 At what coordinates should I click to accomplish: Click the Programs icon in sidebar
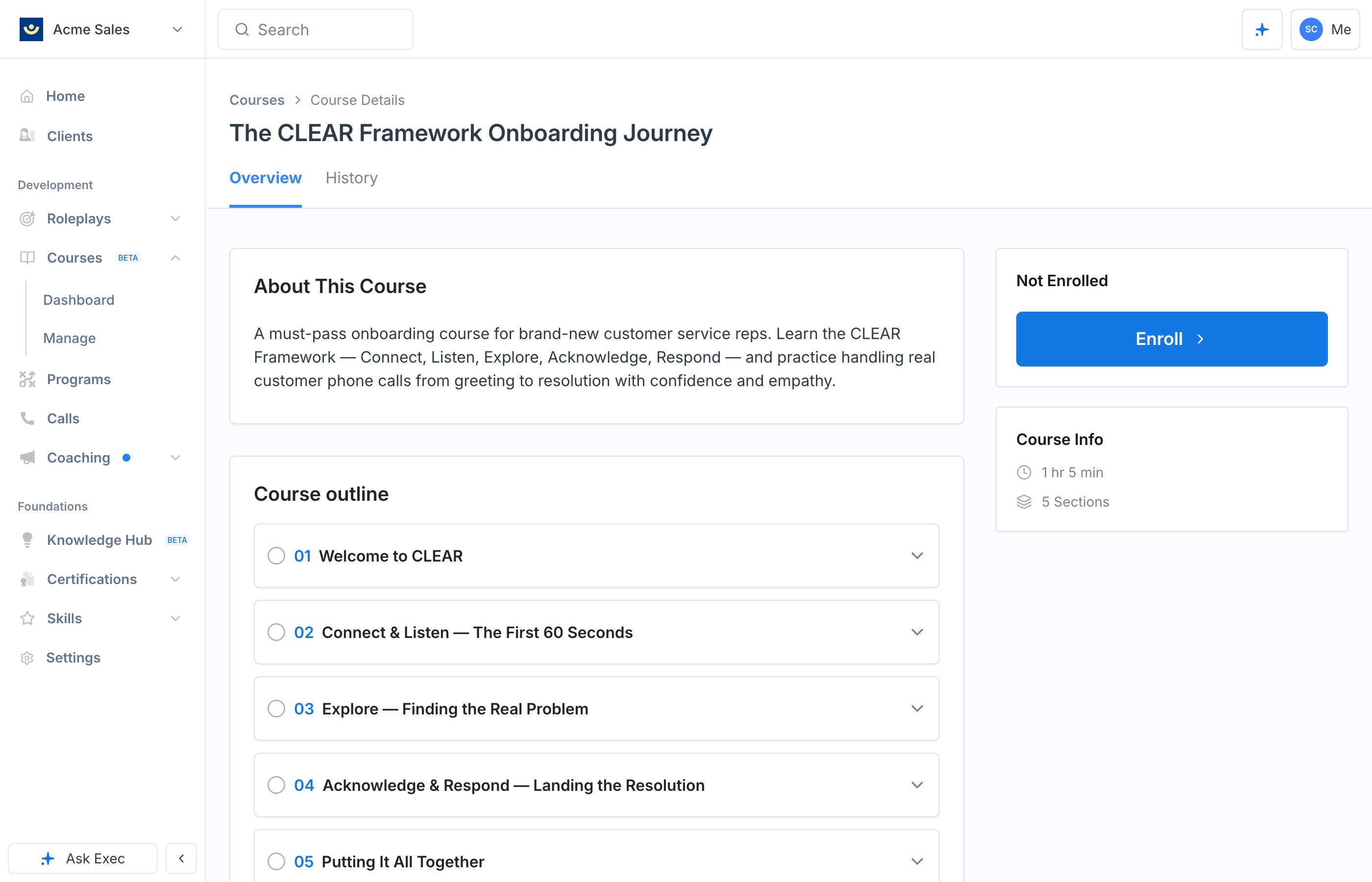tap(27, 379)
